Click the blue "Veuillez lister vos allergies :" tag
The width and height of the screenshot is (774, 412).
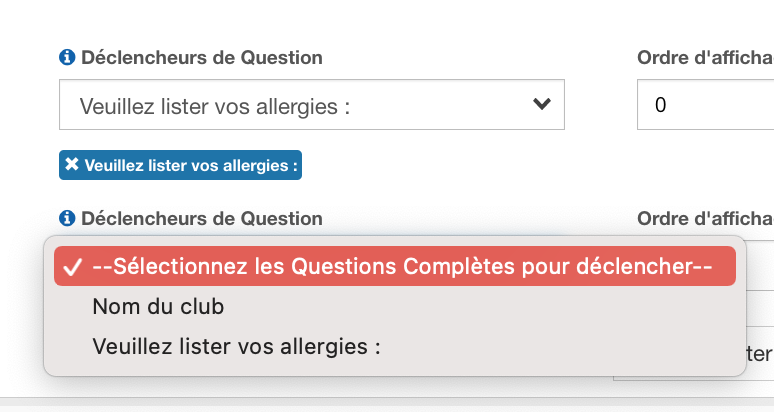(190, 166)
